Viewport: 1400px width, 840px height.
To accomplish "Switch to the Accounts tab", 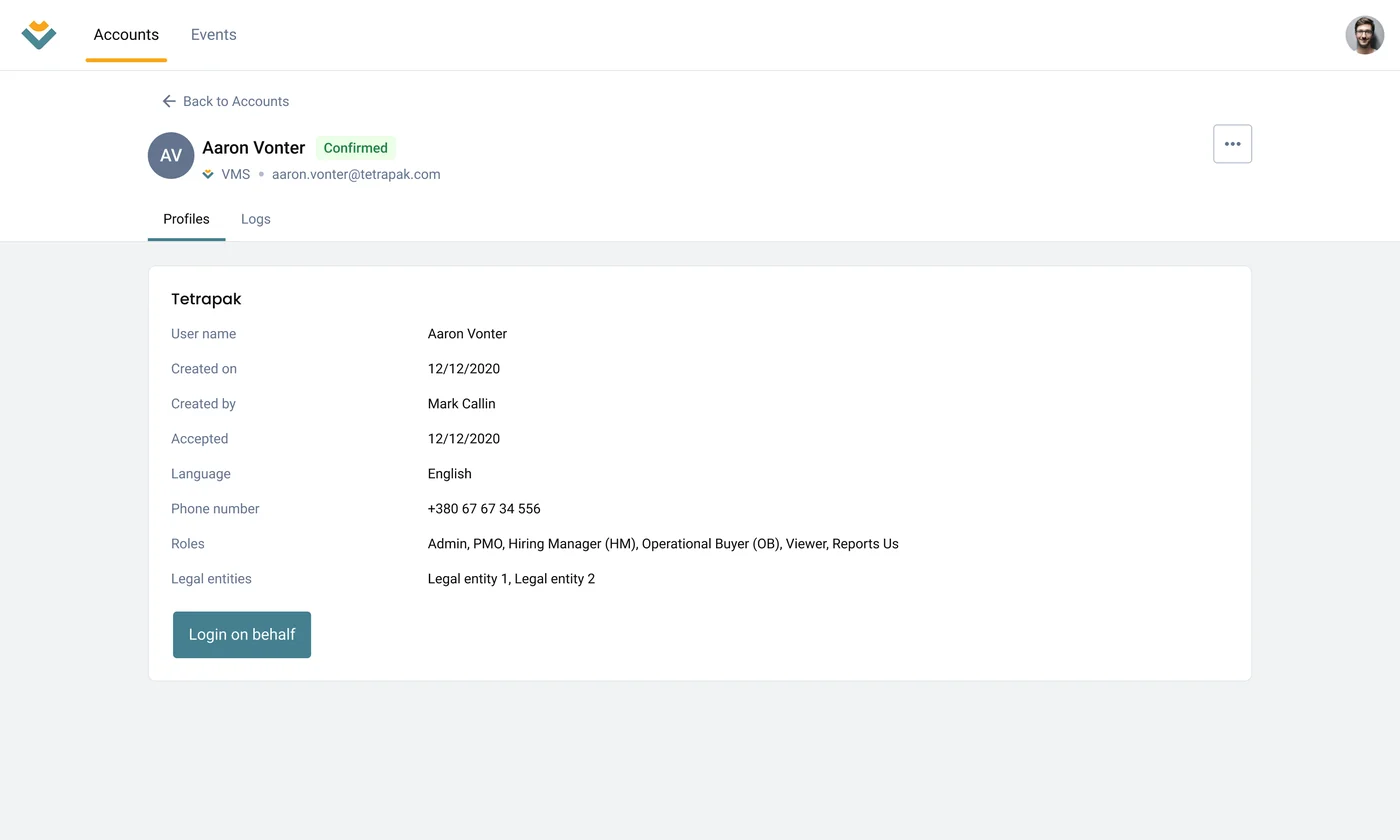I will [126, 35].
